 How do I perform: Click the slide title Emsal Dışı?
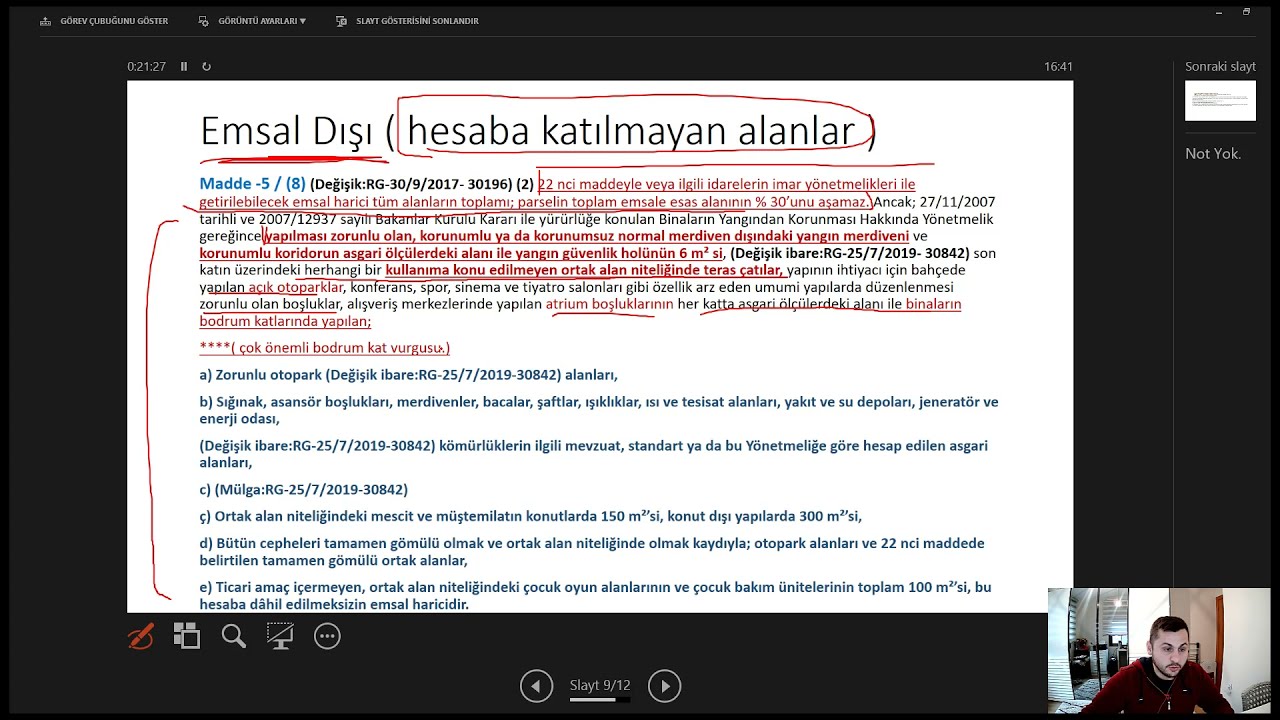[x=286, y=132]
